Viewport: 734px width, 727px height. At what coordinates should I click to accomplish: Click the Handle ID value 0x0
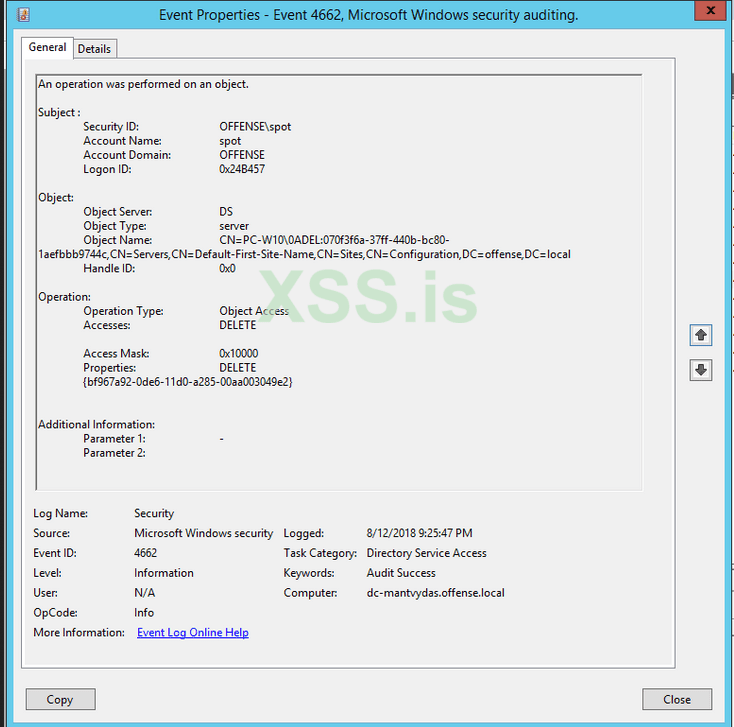point(228,269)
